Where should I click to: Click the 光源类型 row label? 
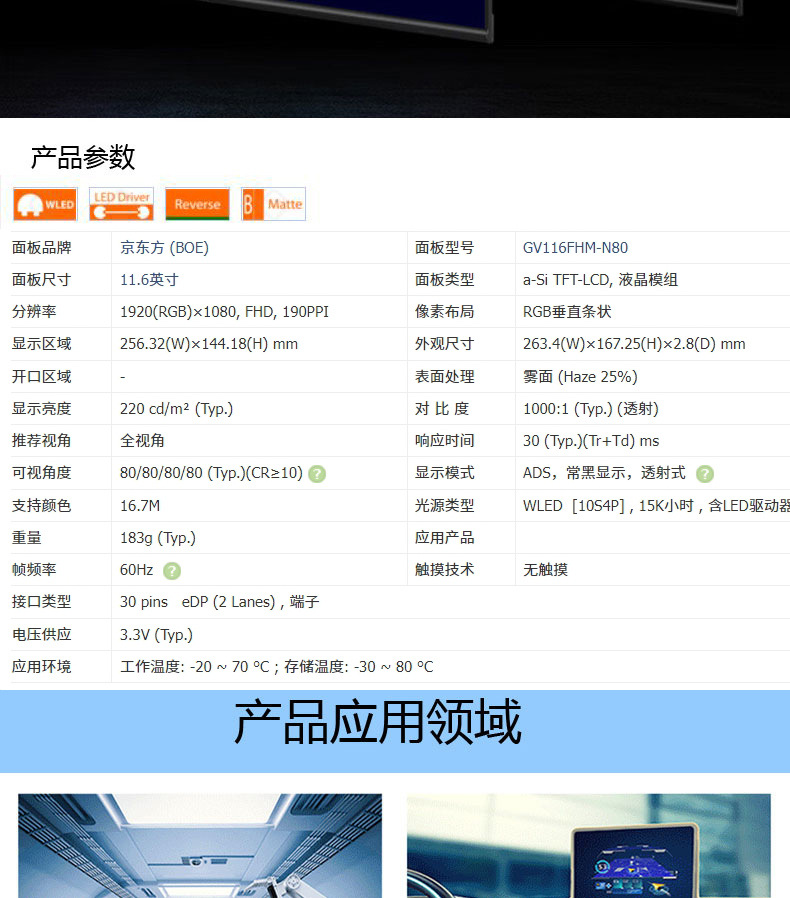click(x=444, y=505)
